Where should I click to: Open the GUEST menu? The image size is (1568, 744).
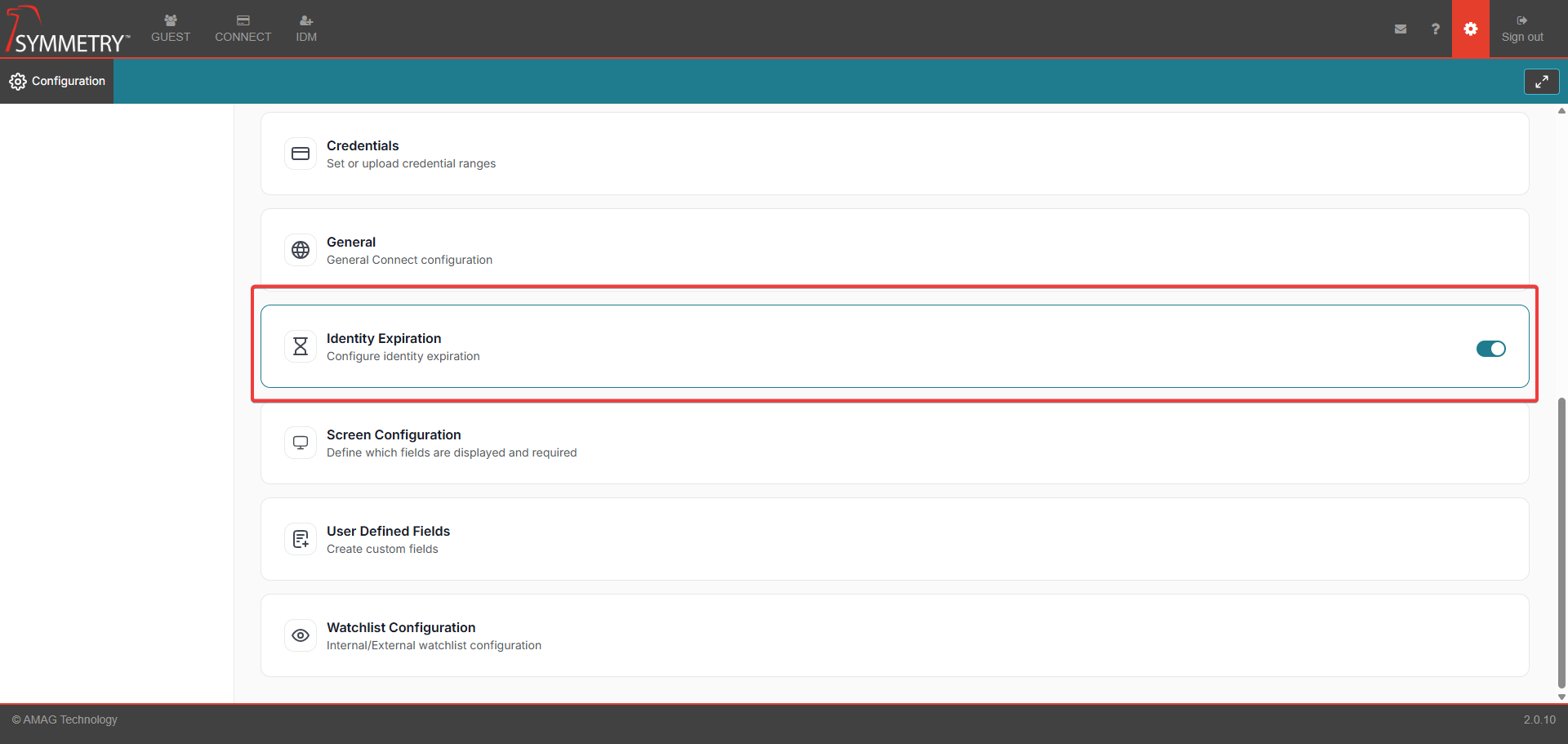(x=171, y=29)
